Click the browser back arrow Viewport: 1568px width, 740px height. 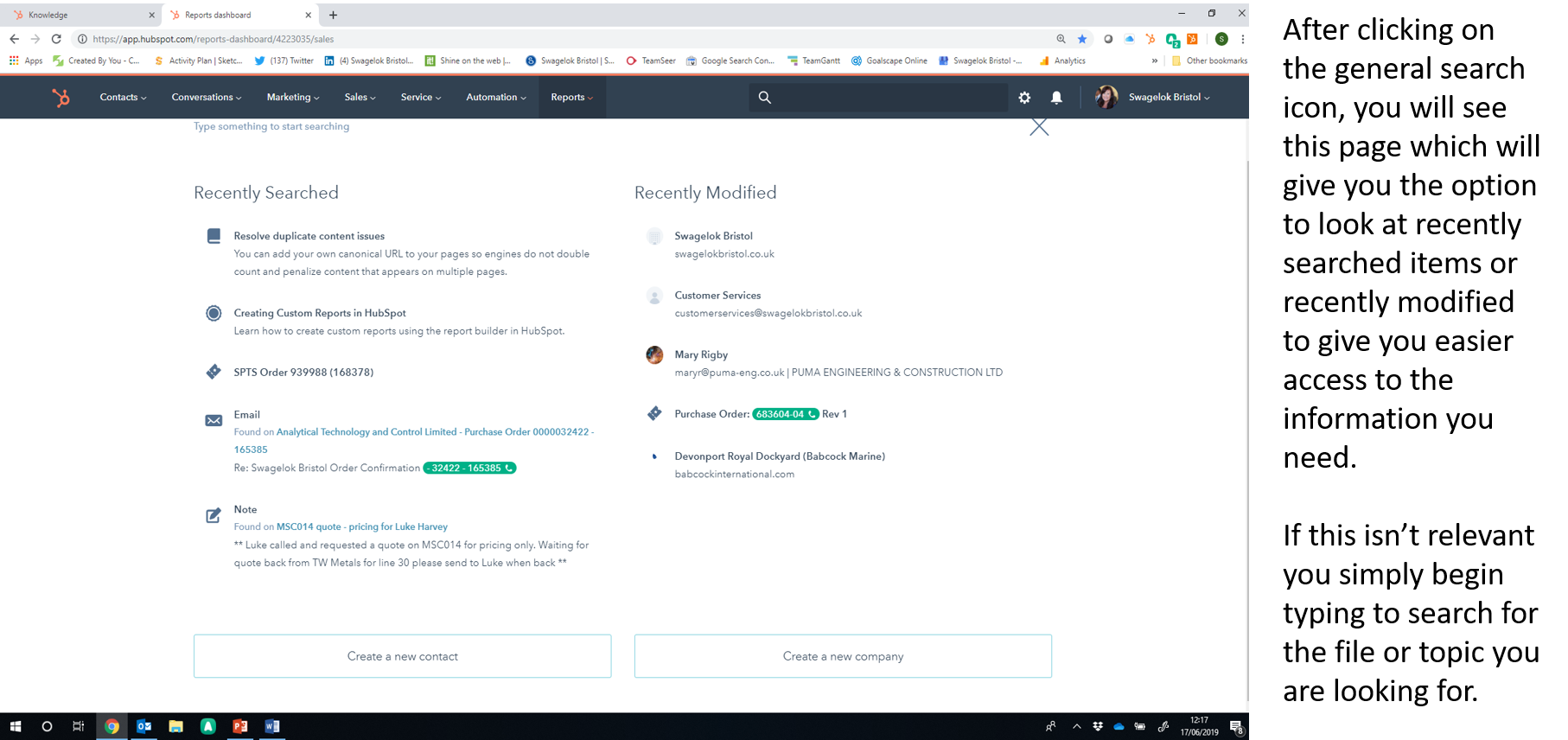coord(14,39)
